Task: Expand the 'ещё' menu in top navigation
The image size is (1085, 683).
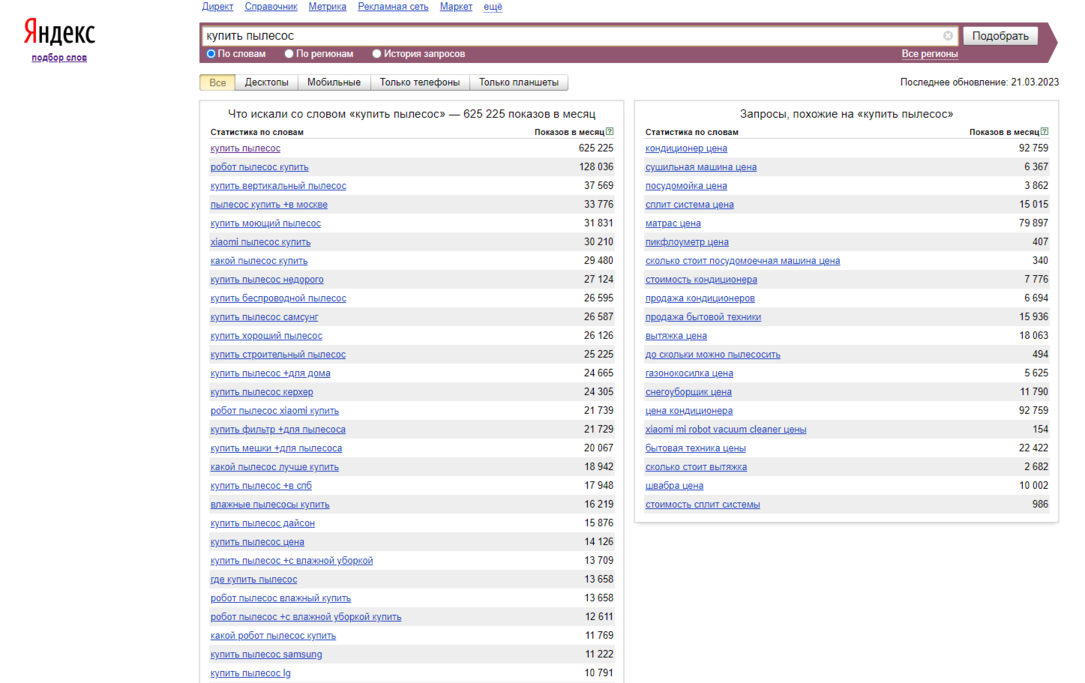Action: coord(493,7)
